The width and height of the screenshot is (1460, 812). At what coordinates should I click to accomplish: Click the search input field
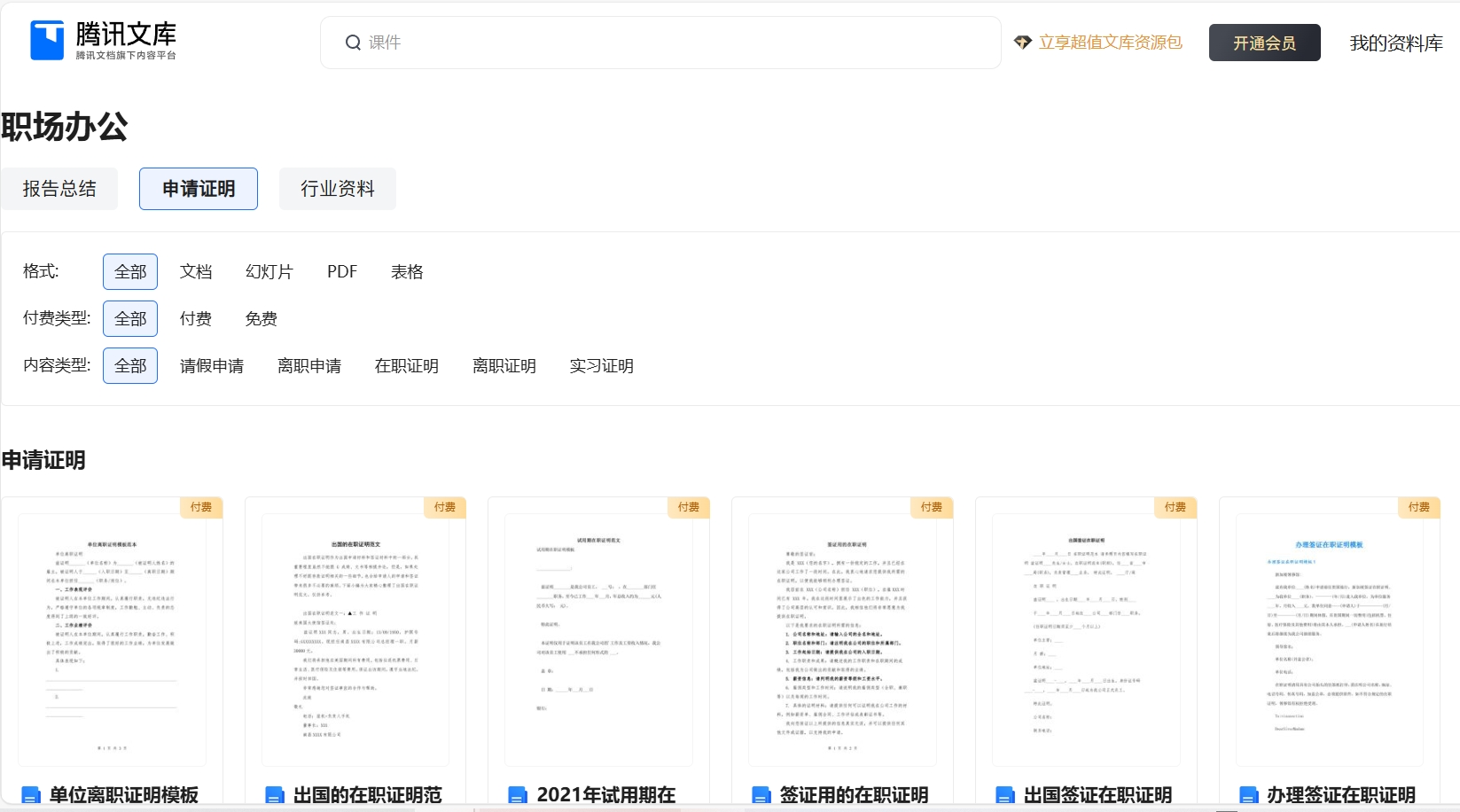pos(674,43)
